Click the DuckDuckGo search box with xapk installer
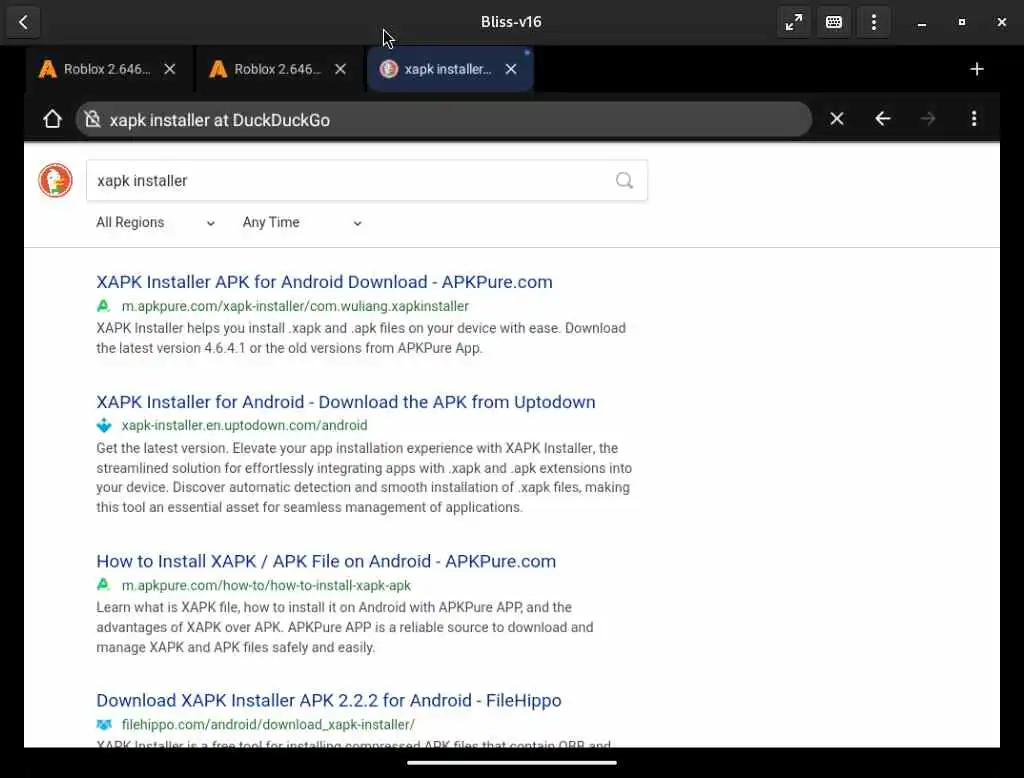This screenshot has height=778, width=1024. [x=366, y=180]
